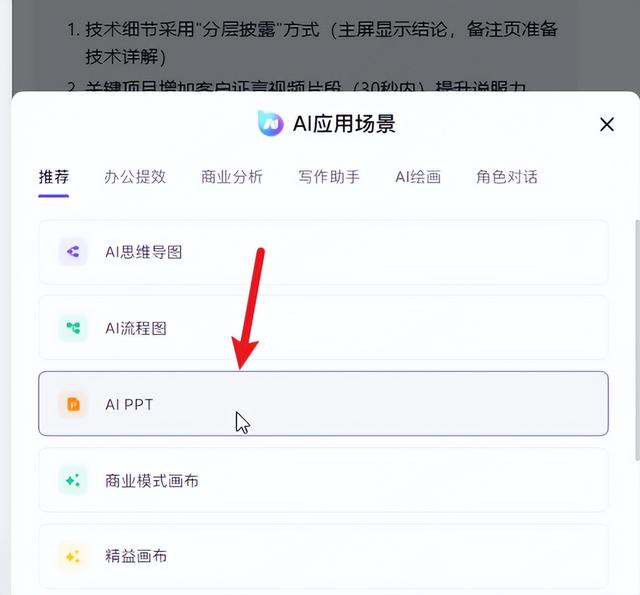Click the dimmed document text behind panel
The width and height of the screenshot is (640, 595).
pyautogui.click(x=312, y=43)
